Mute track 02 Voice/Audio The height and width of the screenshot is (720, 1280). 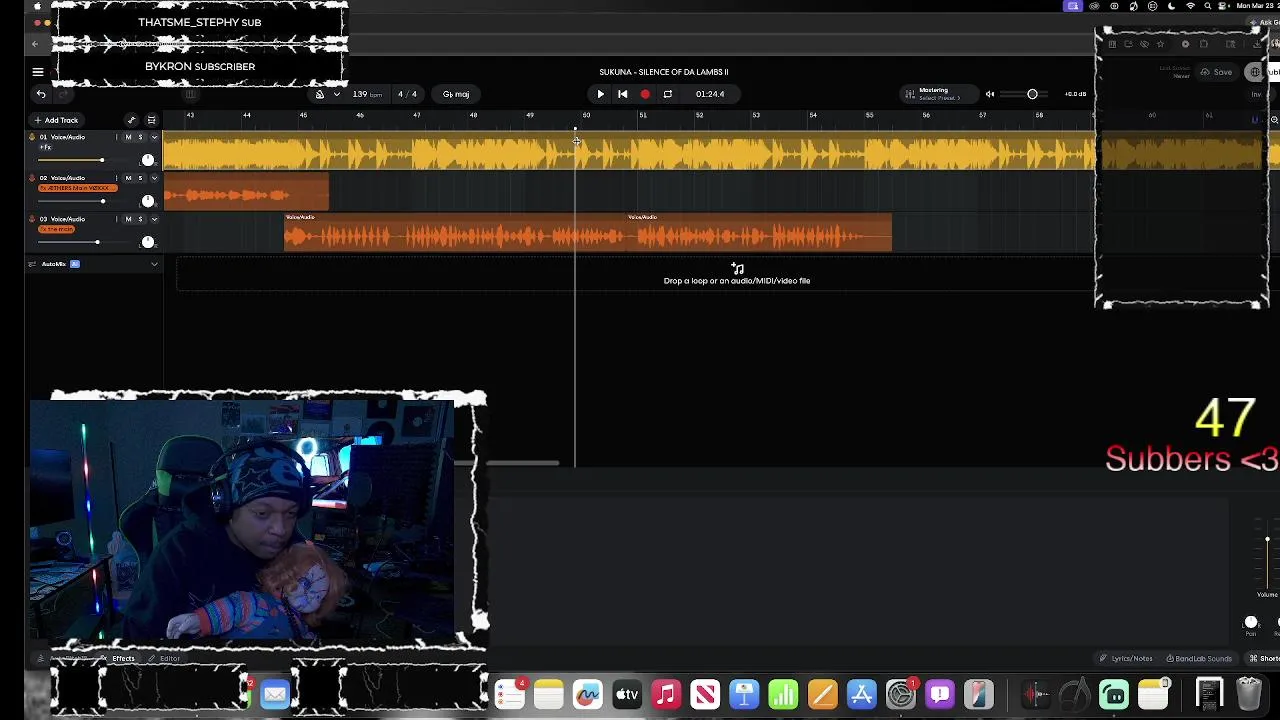pyautogui.click(x=128, y=178)
